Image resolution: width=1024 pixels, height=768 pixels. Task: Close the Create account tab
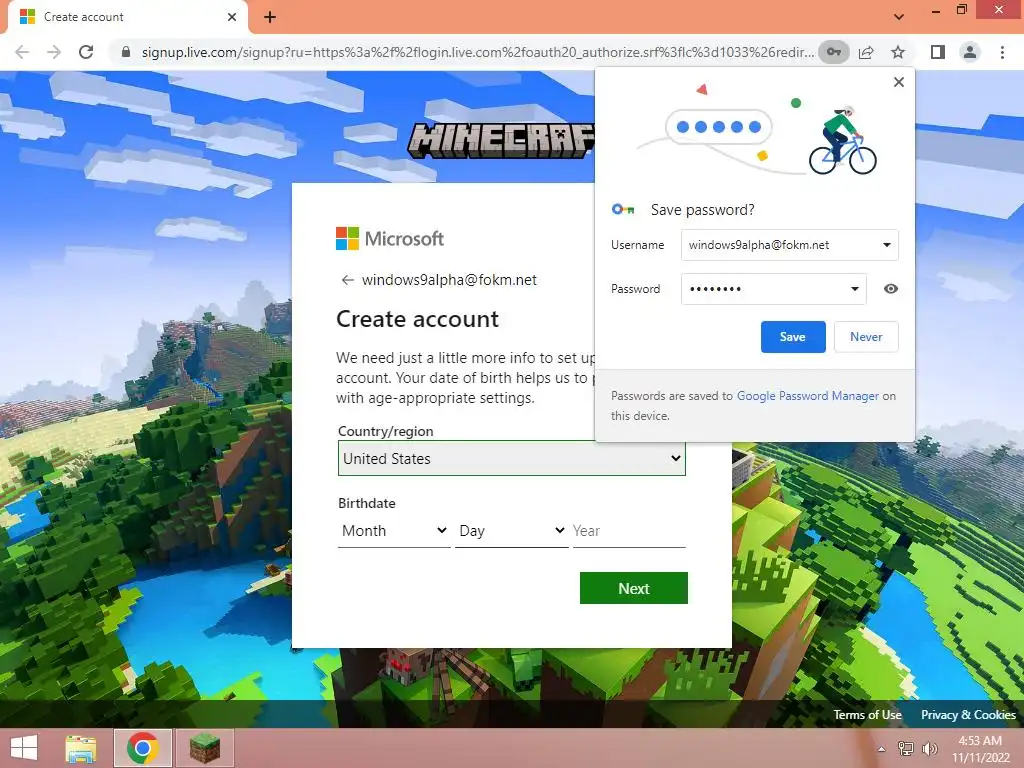click(232, 17)
